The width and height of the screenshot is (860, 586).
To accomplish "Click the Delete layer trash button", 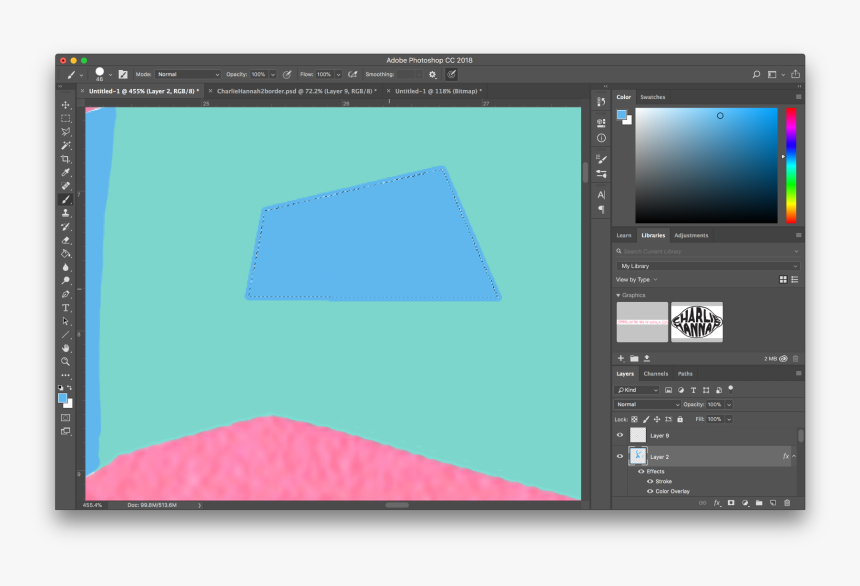I will pos(787,502).
